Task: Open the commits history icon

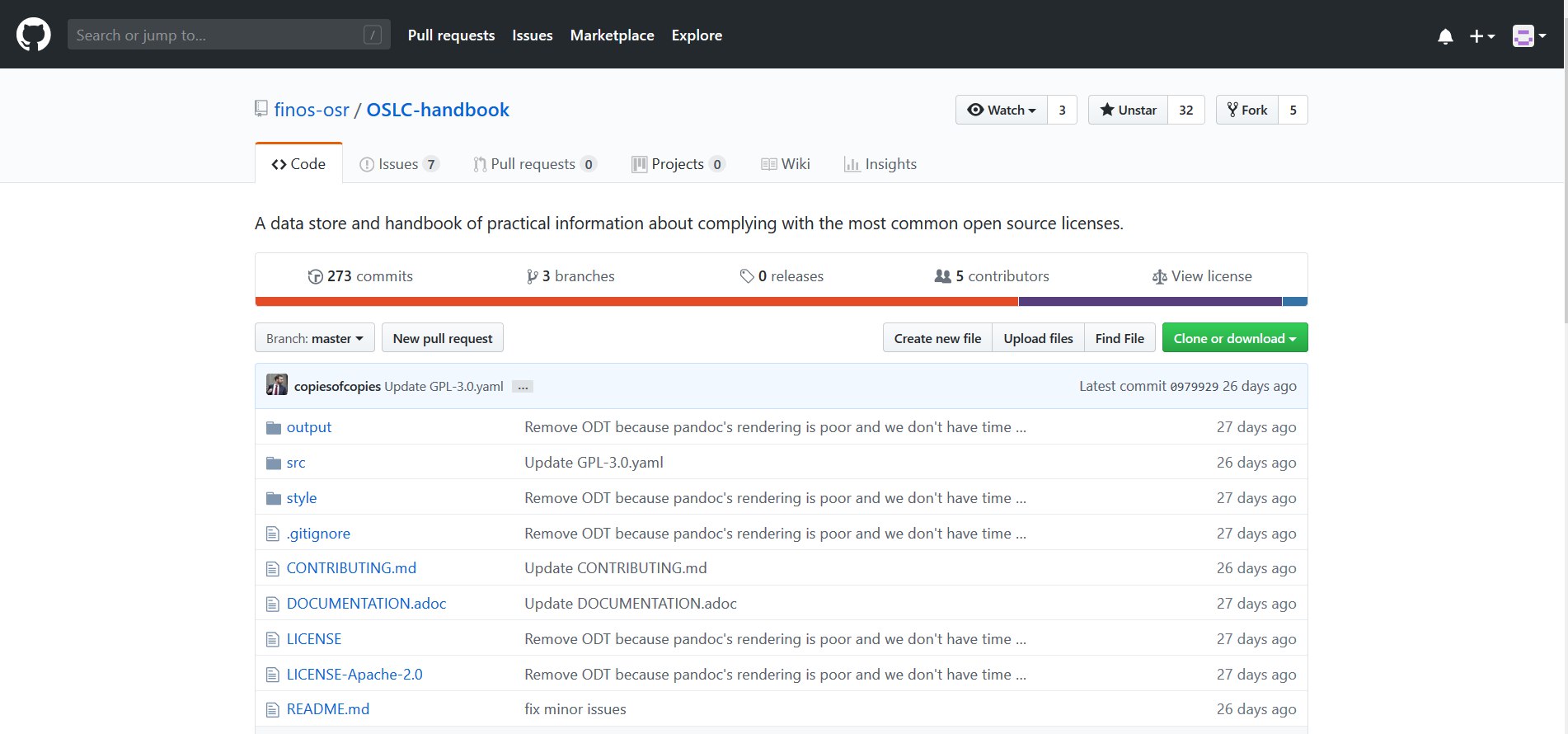Action: pyautogui.click(x=315, y=277)
